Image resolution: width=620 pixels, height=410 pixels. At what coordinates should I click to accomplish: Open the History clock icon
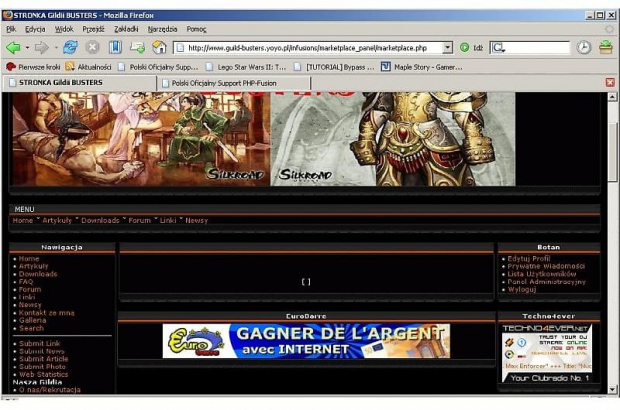[584, 47]
